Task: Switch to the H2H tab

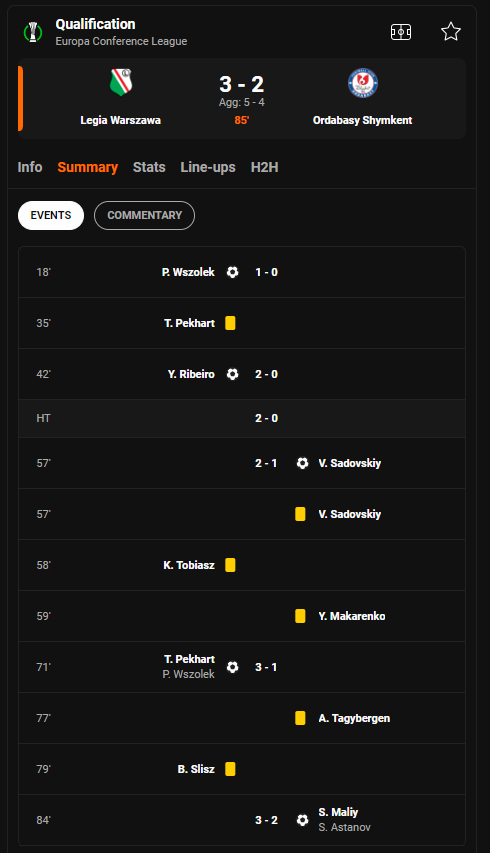Action: [264, 167]
